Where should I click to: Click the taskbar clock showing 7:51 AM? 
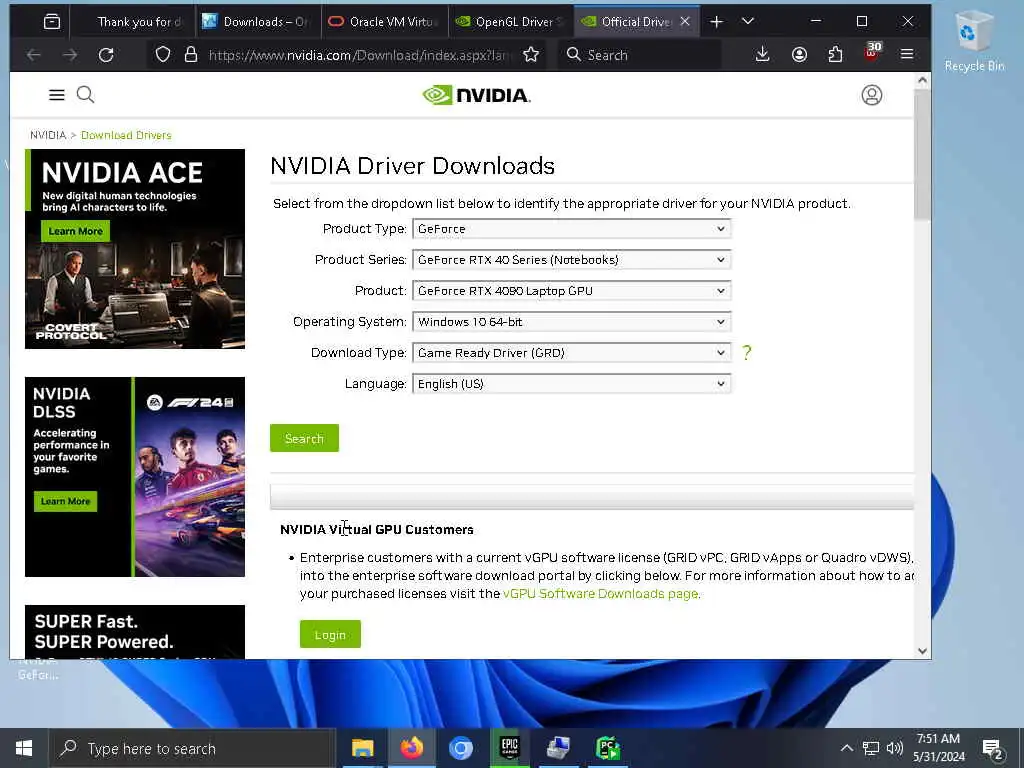[938, 748]
